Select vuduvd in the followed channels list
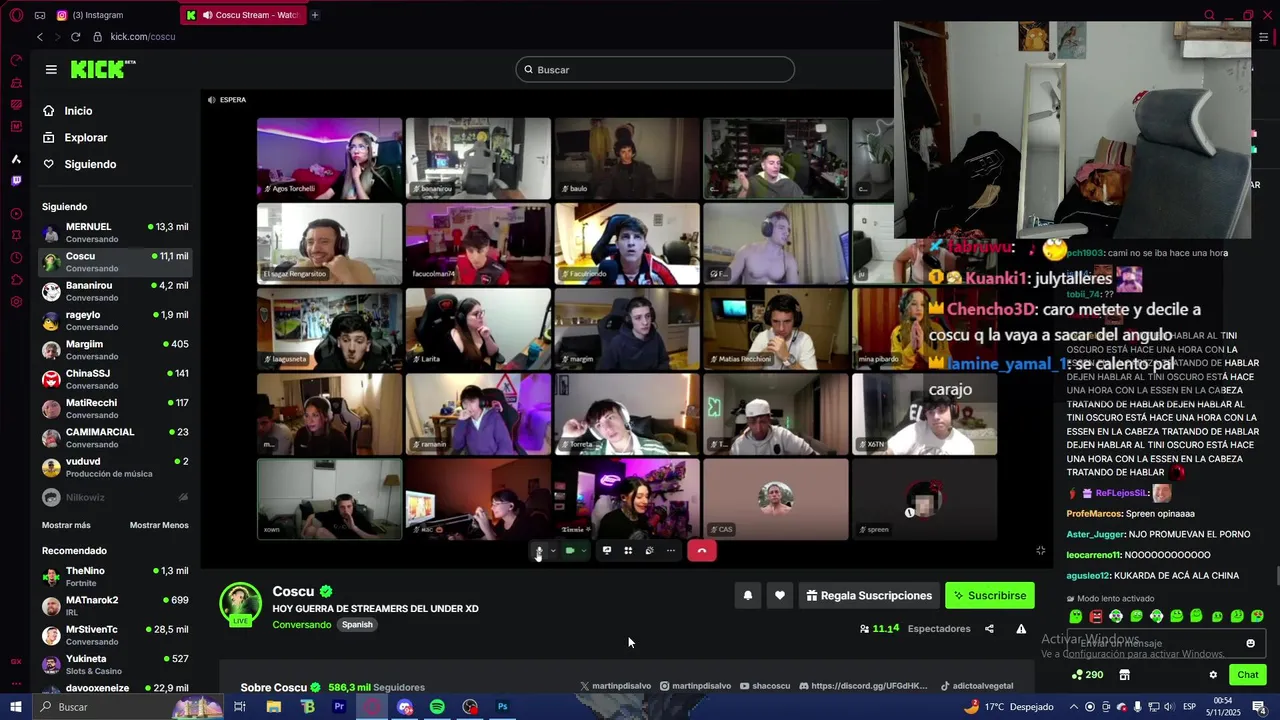This screenshot has height=720, width=1280. click(115, 467)
